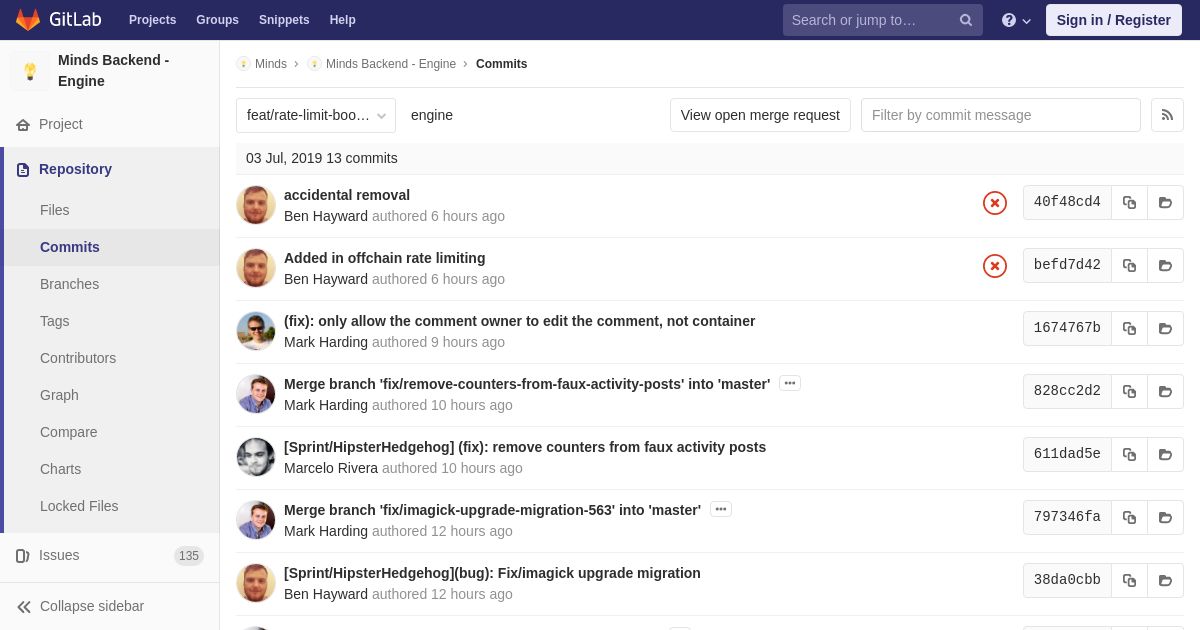The image size is (1200, 630).
Task: Copy commit SHA 38da0cbb
Action: pos(1129,580)
